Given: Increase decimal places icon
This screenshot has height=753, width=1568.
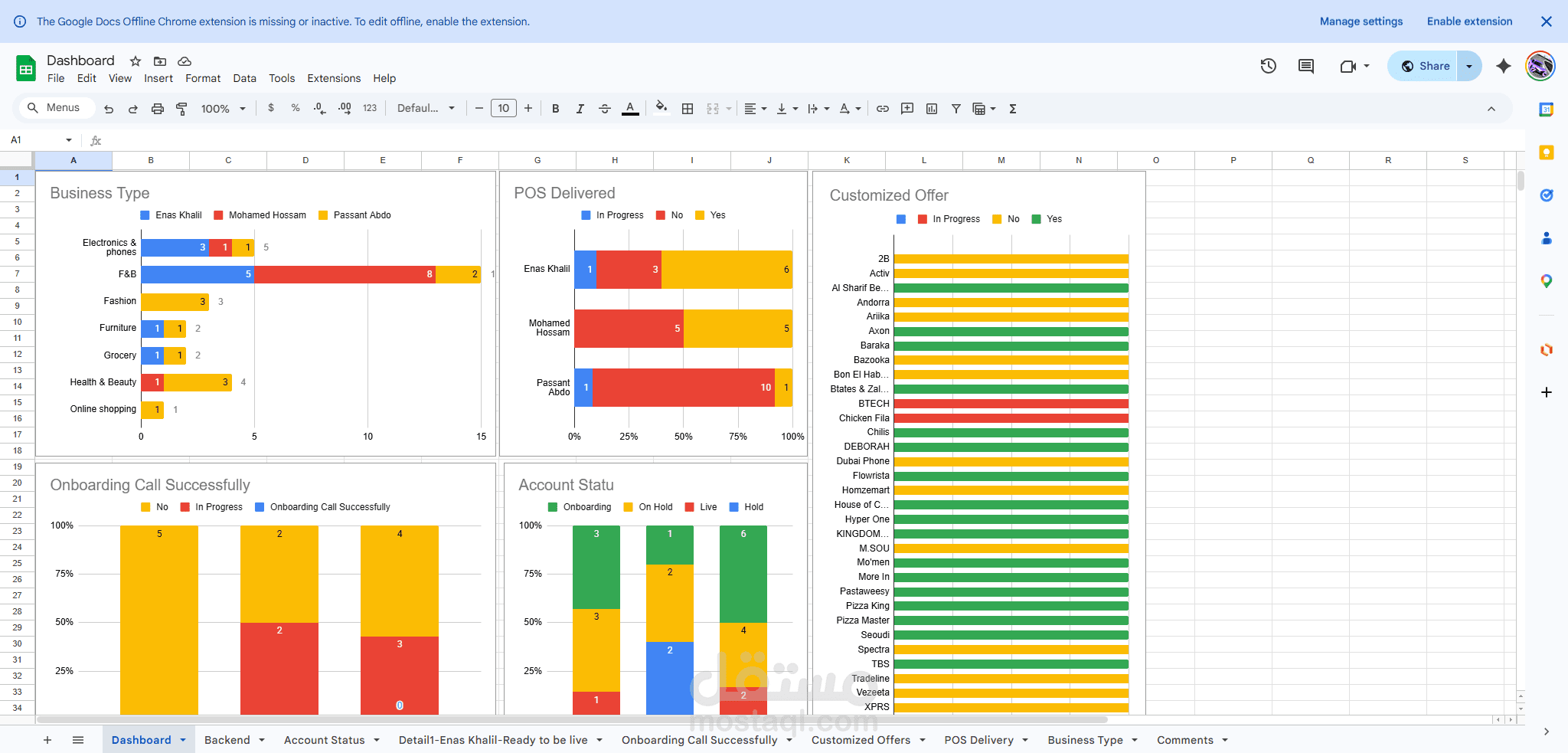Looking at the screenshot, I should coord(345,109).
